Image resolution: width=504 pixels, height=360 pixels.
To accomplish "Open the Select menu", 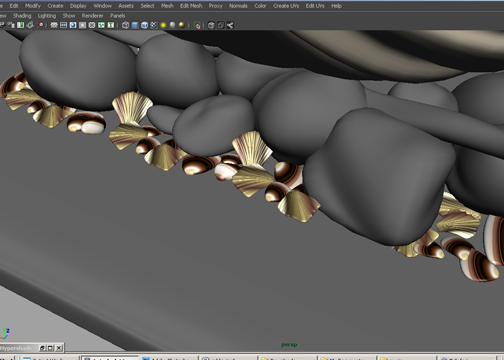I will tap(147, 6).
